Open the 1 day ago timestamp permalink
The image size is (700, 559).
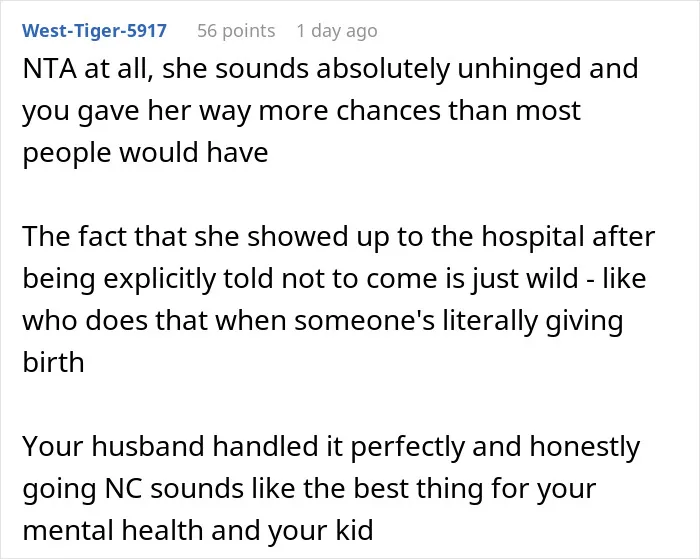(x=337, y=31)
